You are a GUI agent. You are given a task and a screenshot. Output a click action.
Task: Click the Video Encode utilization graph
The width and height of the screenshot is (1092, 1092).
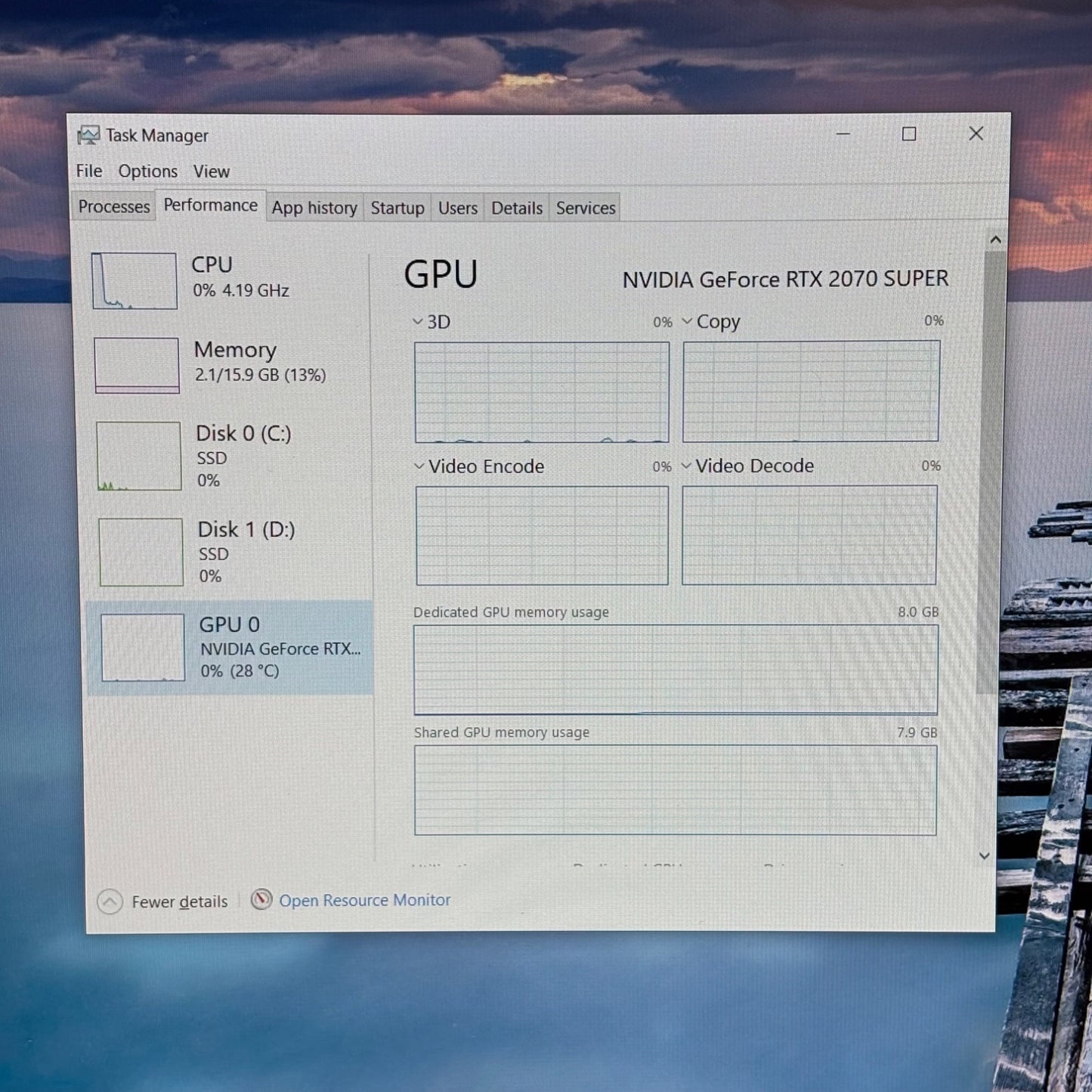tap(542, 535)
